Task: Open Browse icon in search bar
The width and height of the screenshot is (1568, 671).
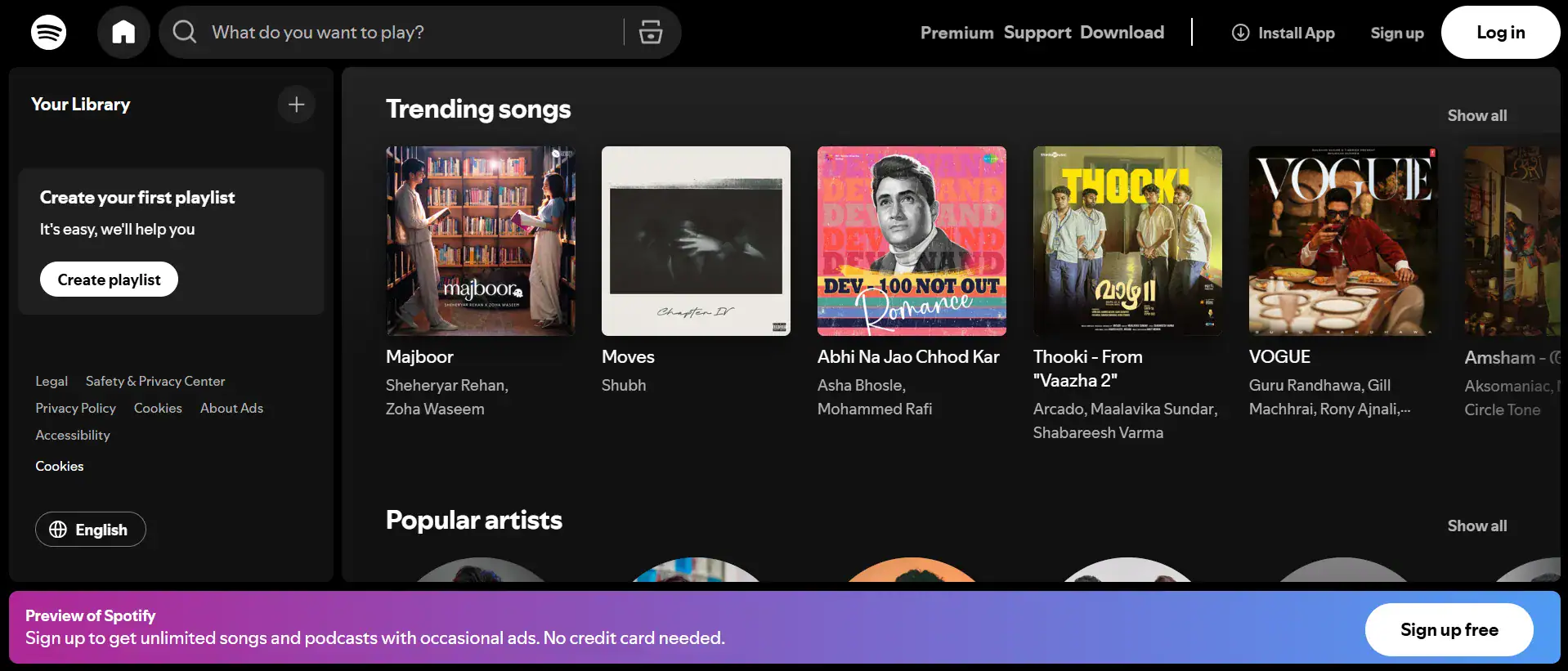Action: click(x=651, y=32)
